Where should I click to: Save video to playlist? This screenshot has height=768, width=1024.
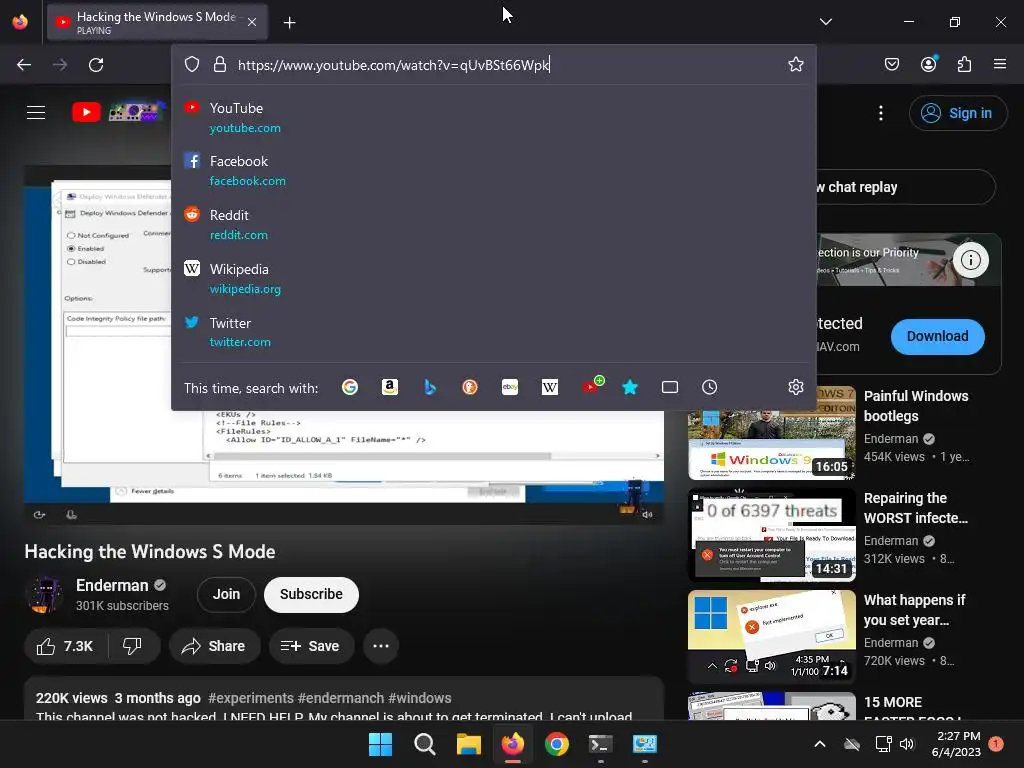point(311,646)
